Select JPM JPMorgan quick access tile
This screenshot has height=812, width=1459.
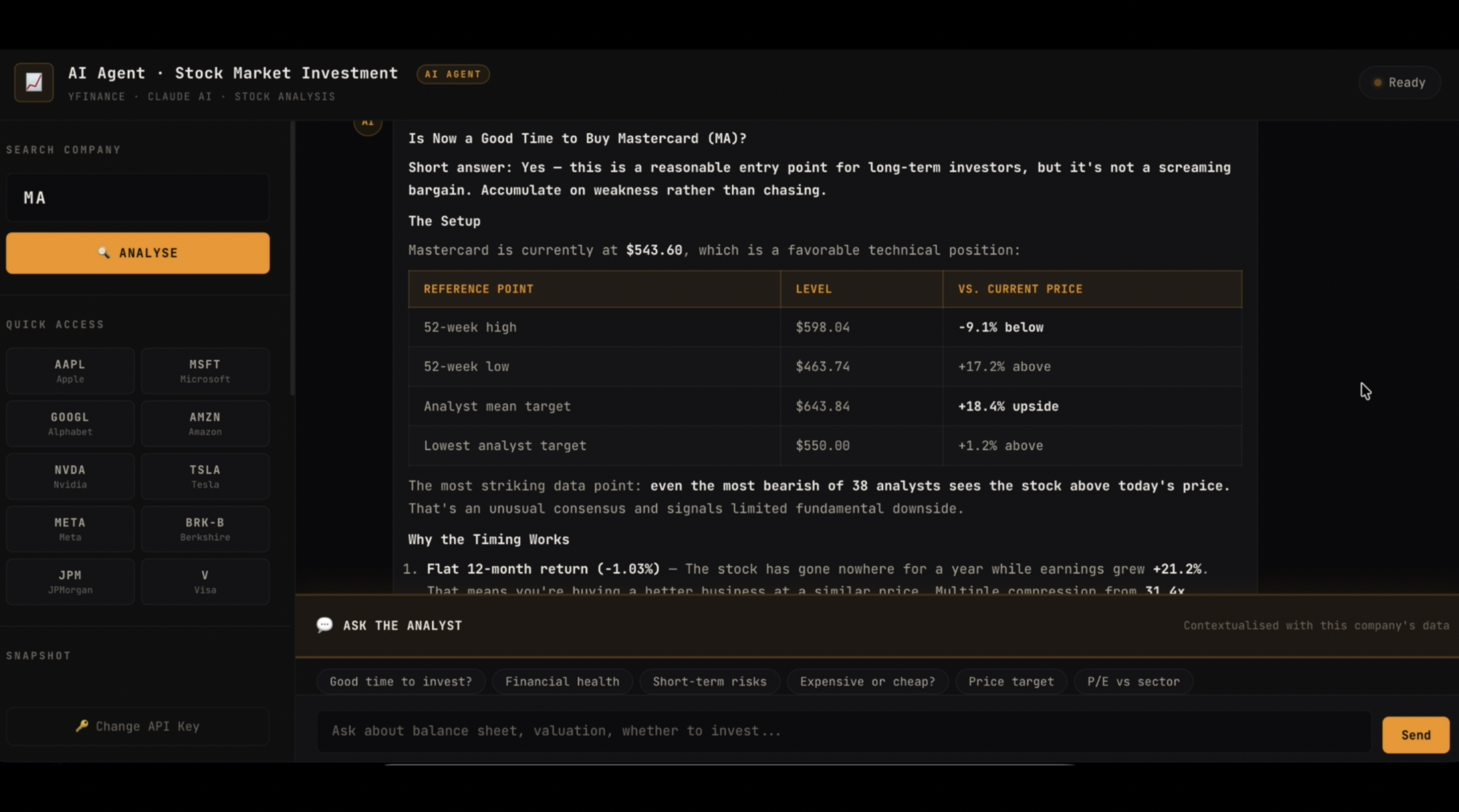click(70, 581)
